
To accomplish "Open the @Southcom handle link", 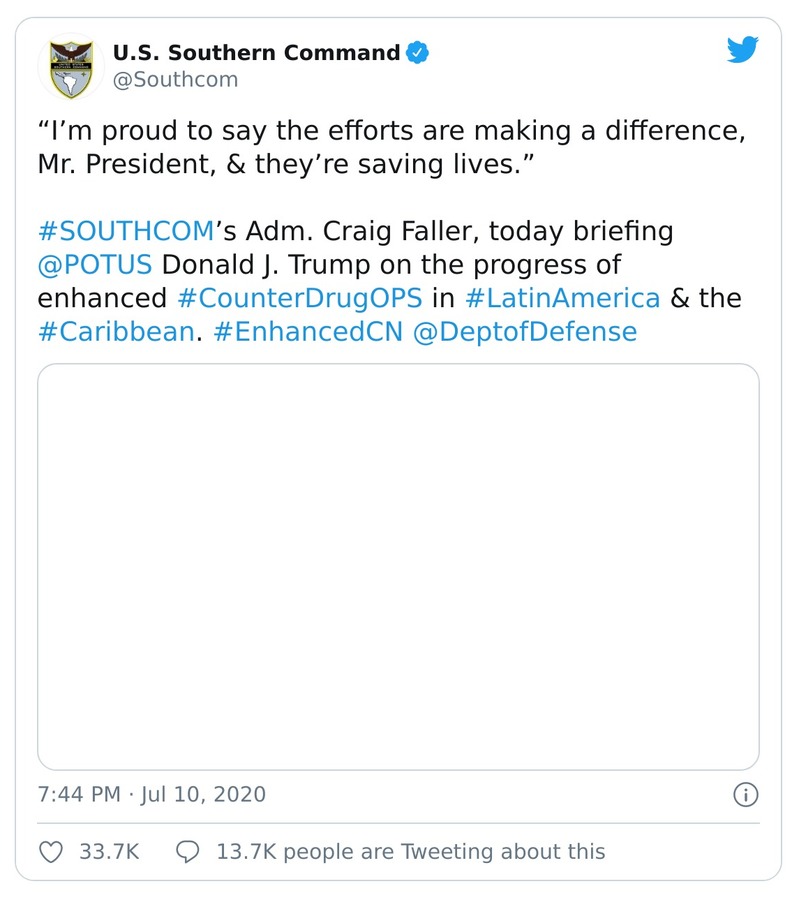I will pyautogui.click(x=175, y=80).
